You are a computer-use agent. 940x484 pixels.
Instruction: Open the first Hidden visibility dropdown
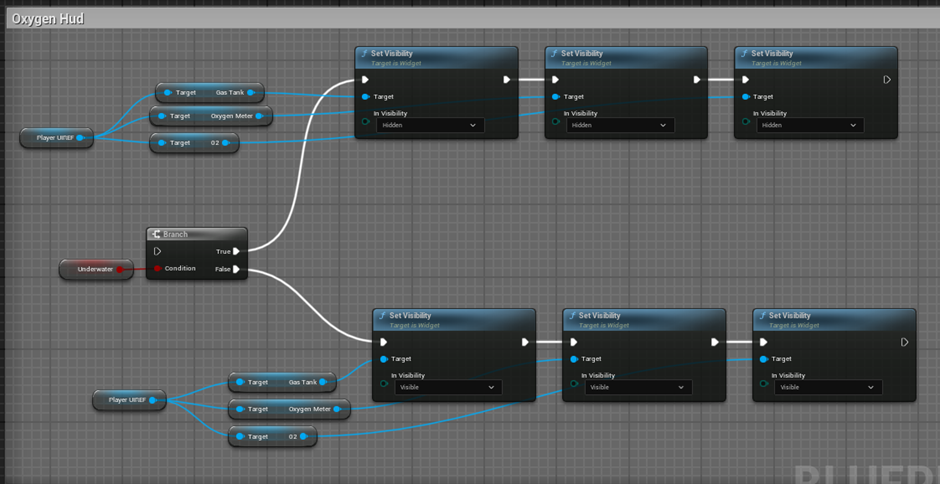pyautogui.click(x=430, y=126)
